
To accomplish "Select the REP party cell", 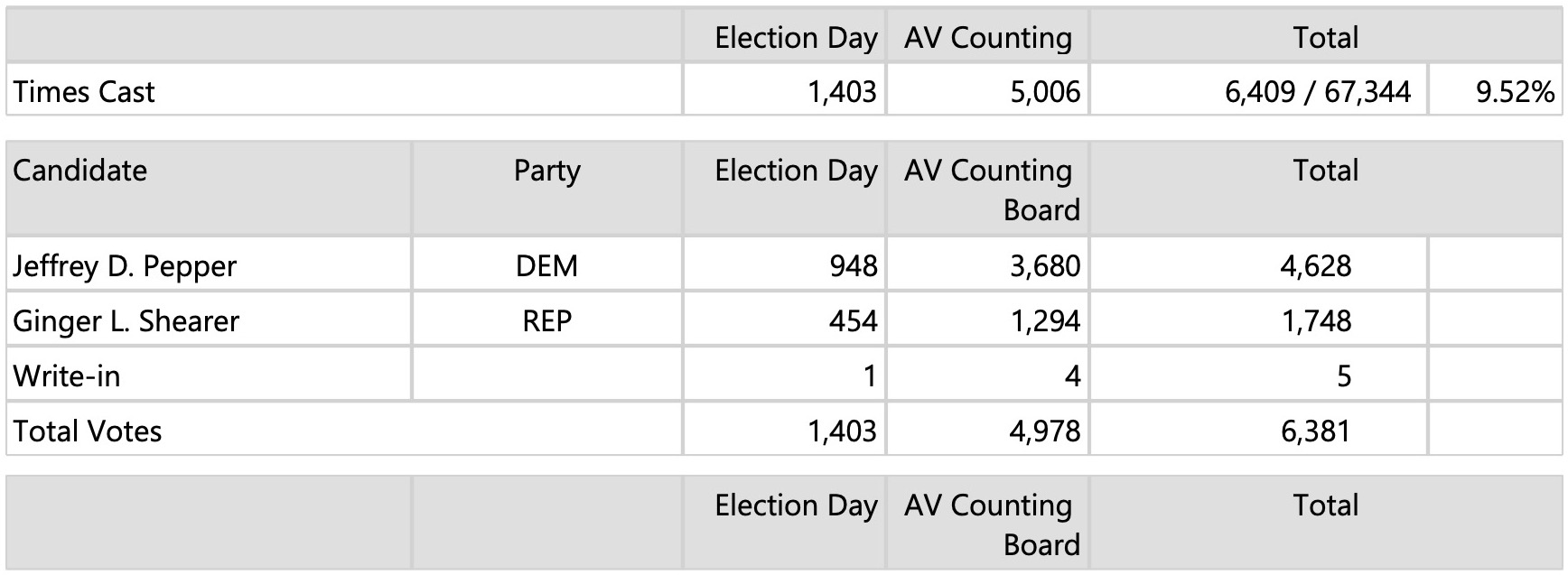I will pos(546,321).
